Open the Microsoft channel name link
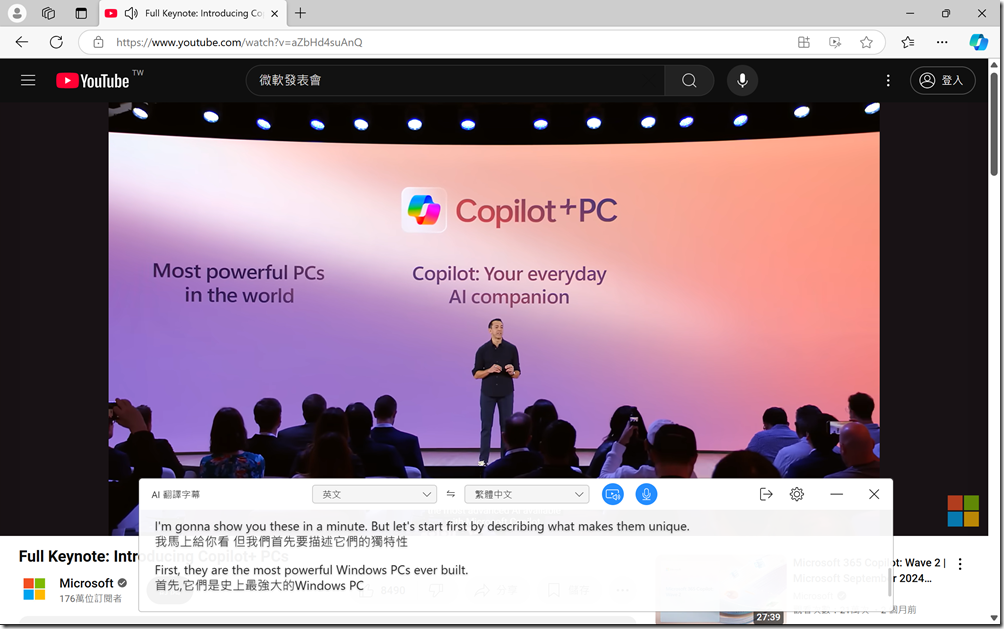Screen dimensions: 1004x629 [x=86, y=583]
